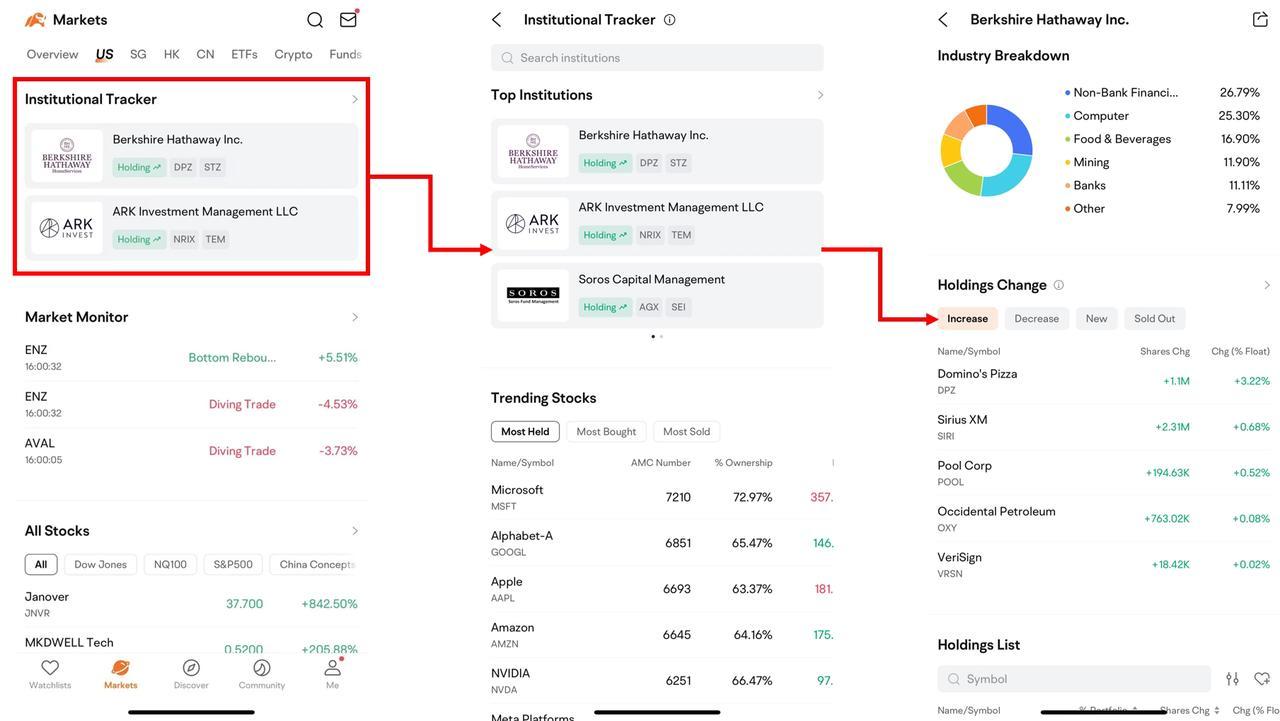Select the New holdings change filter
Viewport: 1280px width, 721px height.
pyautogui.click(x=1096, y=318)
